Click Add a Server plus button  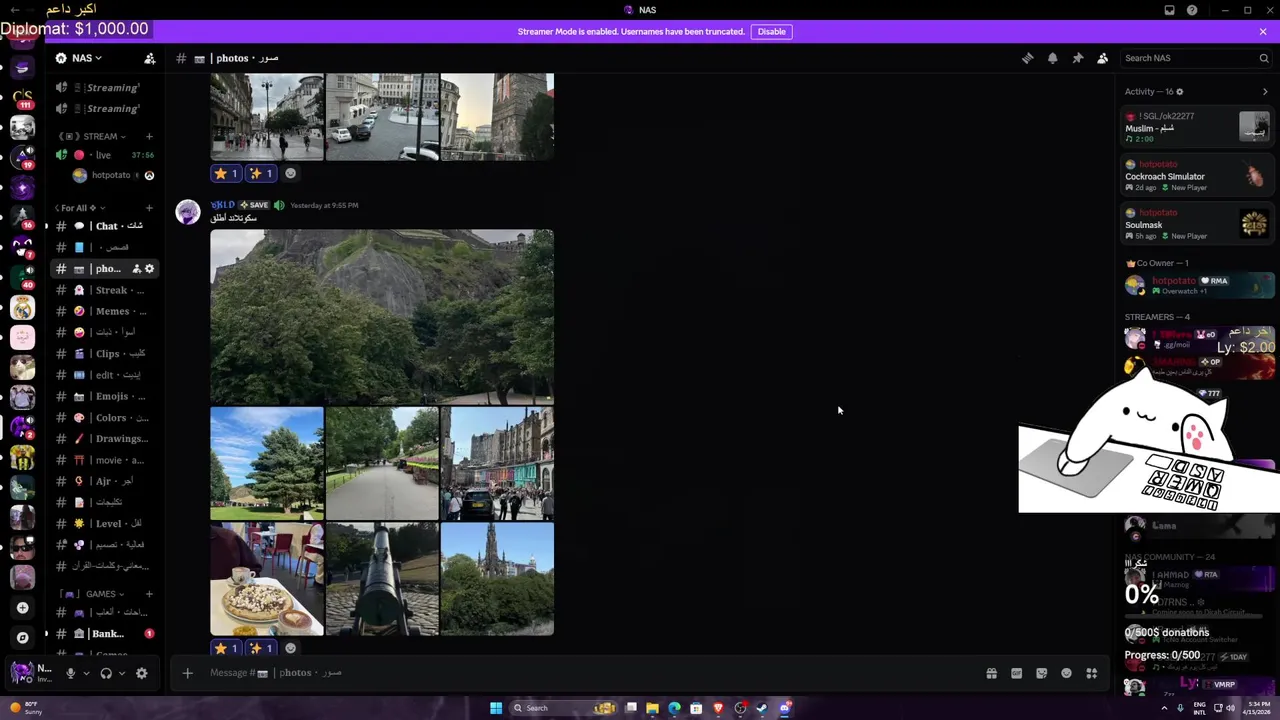coord(22,607)
